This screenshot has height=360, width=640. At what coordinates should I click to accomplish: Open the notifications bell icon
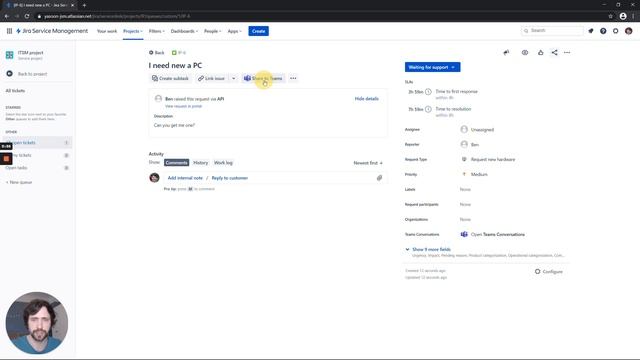point(591,31)
